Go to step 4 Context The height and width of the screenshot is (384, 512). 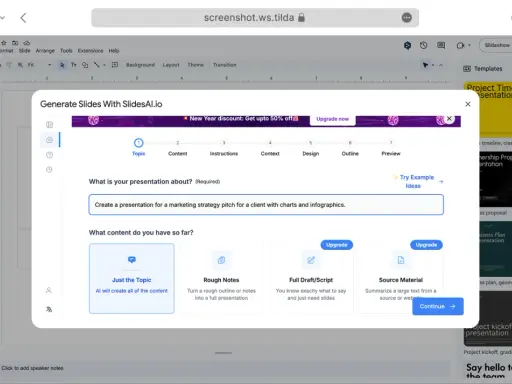coord(270,148)
